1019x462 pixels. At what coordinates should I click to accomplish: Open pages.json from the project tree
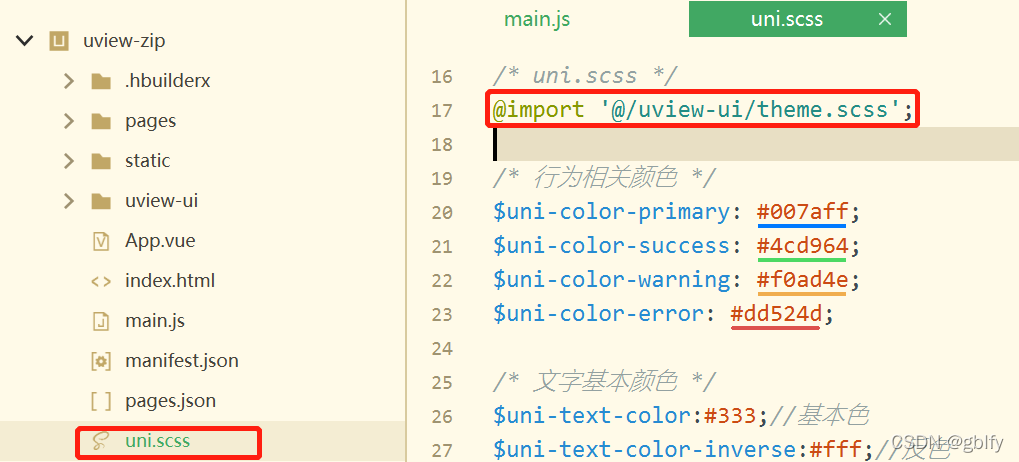pyautogui.click(x=170, y=401)
